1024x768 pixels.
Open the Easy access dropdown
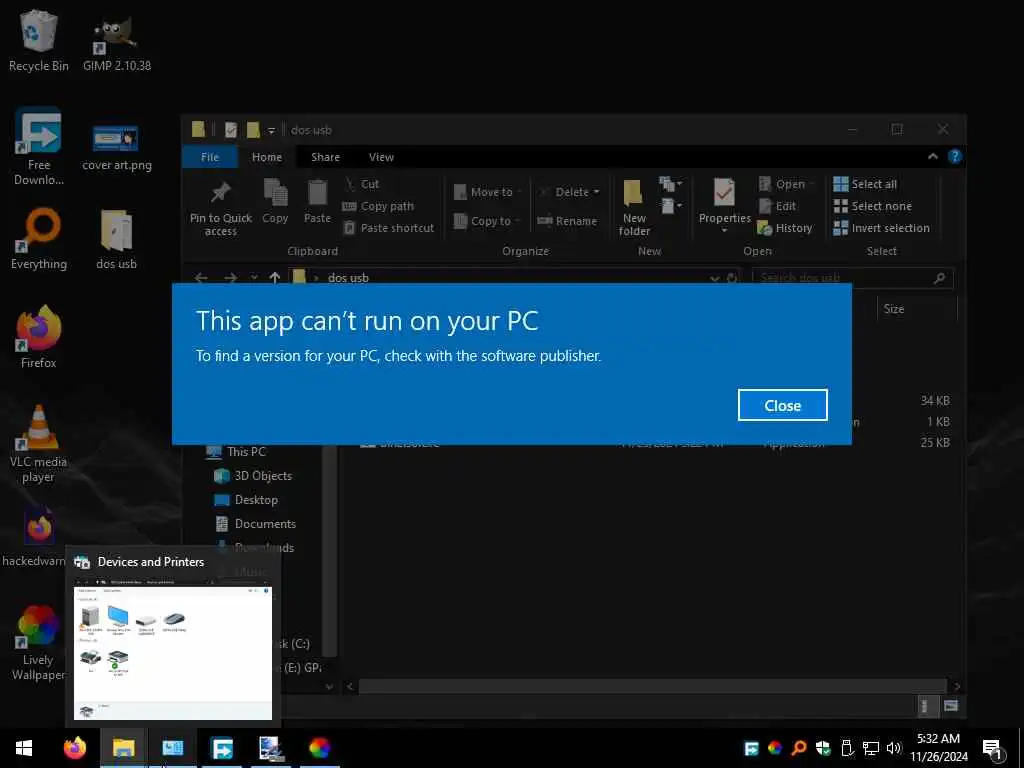tap(671, 207)
